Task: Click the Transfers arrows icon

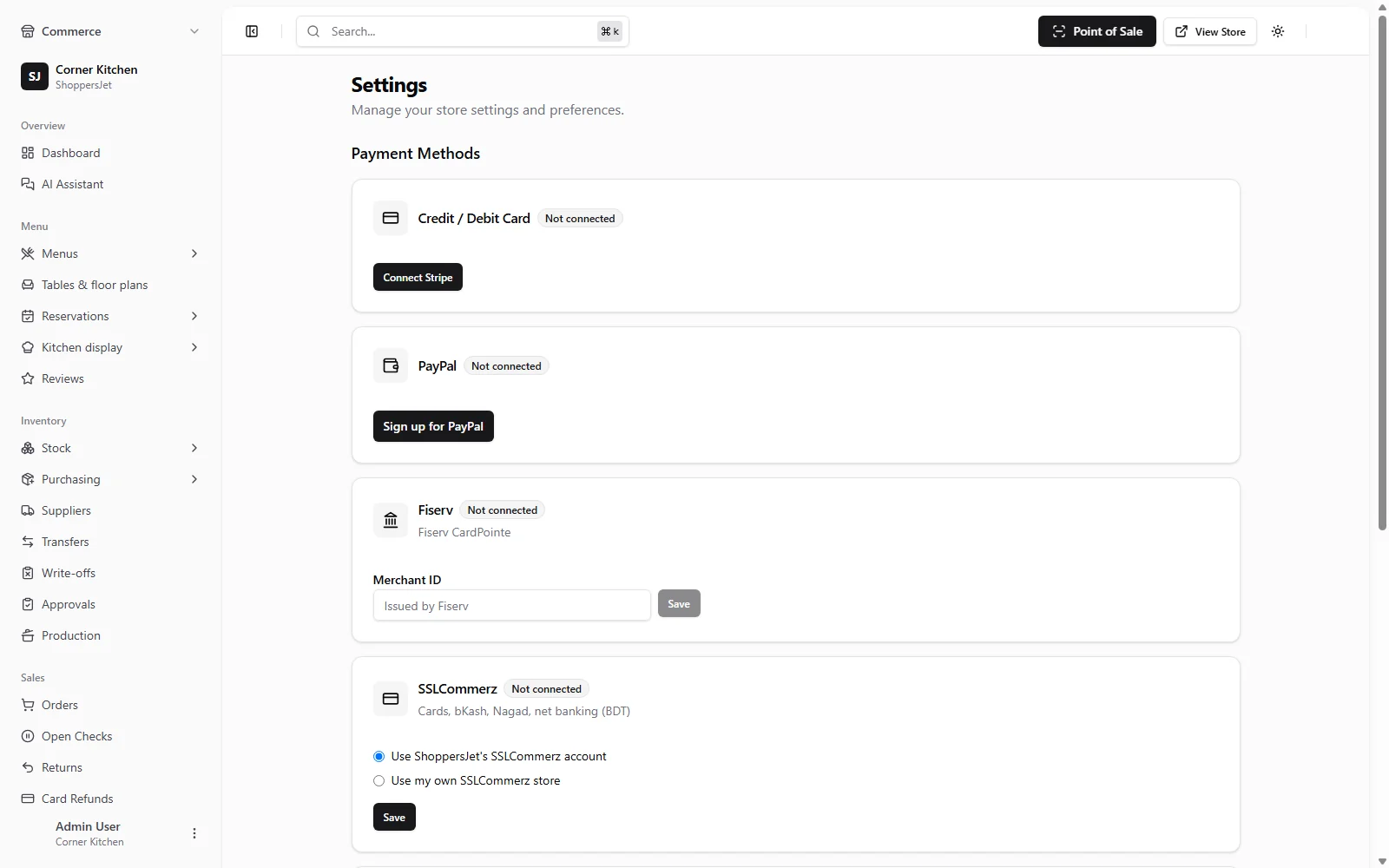Action: [28, 542]
